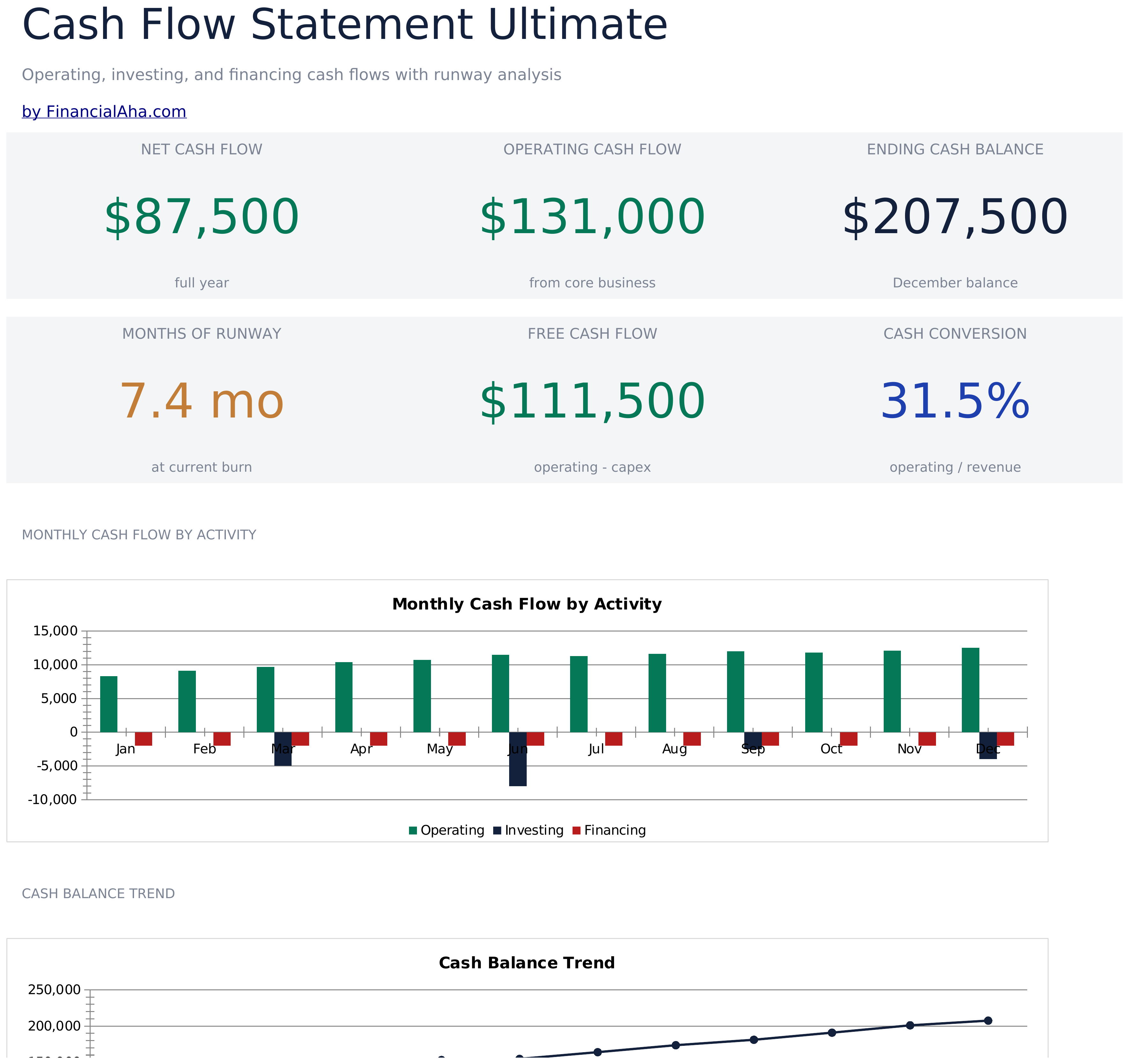Click the December Operating bar
Screen dimensions: 1129x1064
point(970,690)
